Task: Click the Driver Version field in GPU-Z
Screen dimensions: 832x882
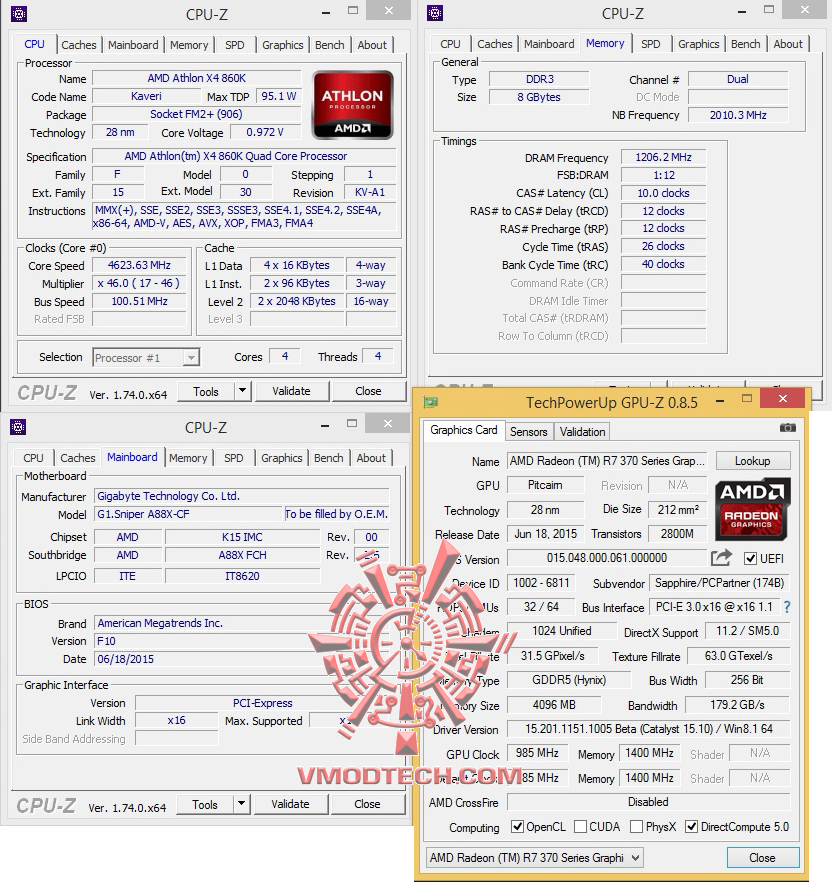Action: [x=649, y=729]
